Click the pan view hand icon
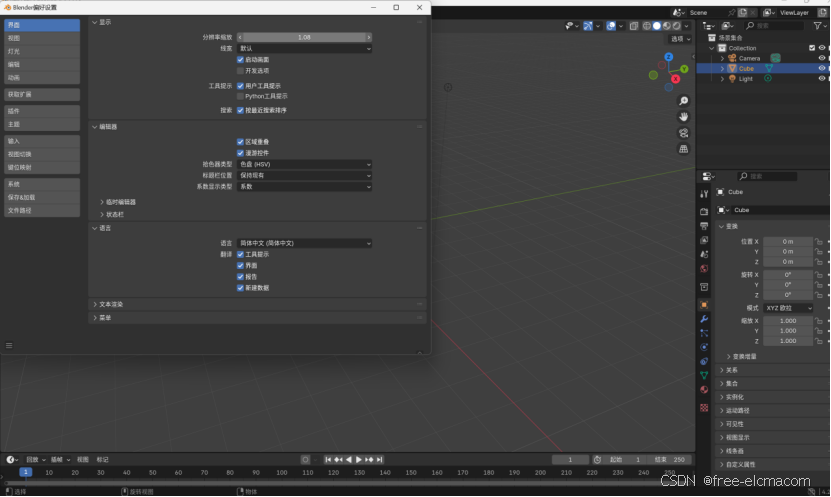The width and height of the screenshot is (831, 497). pos(684,117)
